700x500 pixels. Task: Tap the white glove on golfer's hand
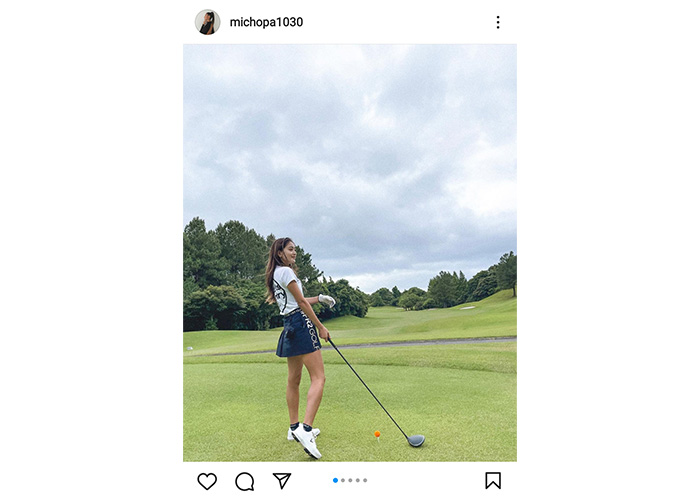tap(327, 300)
